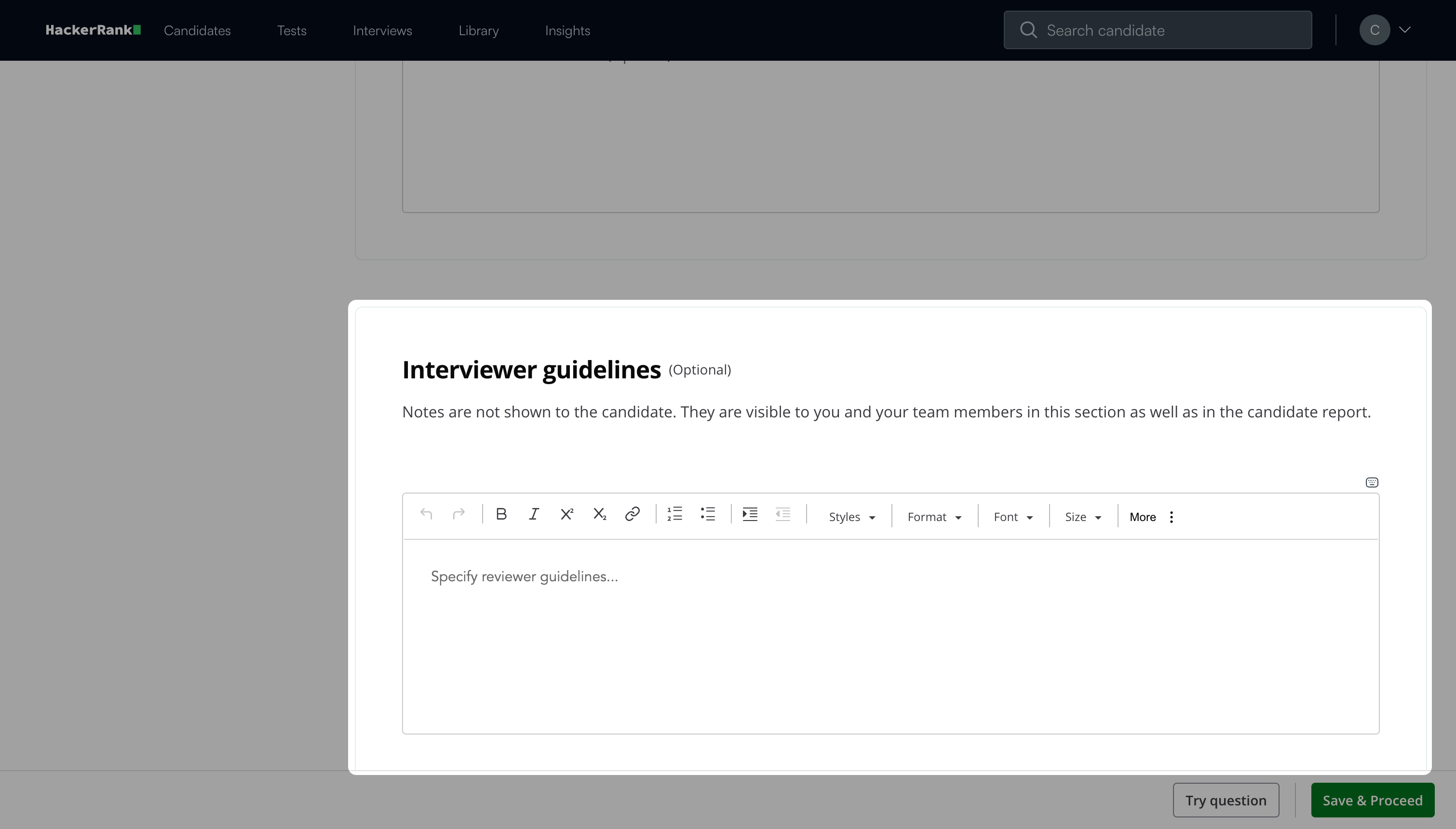
Task: Click the superscript icon
Action: tap(566, 514)
